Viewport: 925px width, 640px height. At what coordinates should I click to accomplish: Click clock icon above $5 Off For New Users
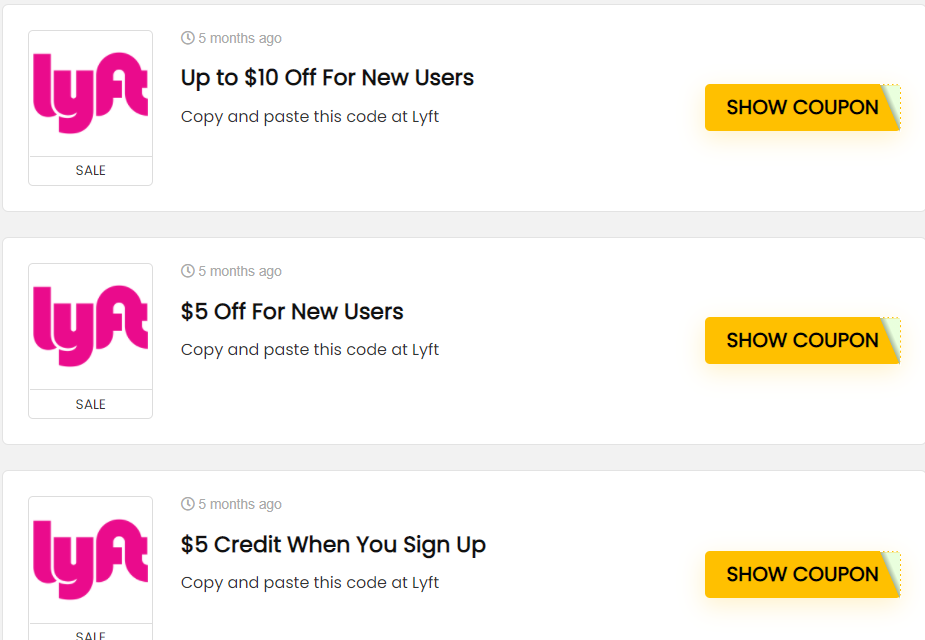click(187, 271)
